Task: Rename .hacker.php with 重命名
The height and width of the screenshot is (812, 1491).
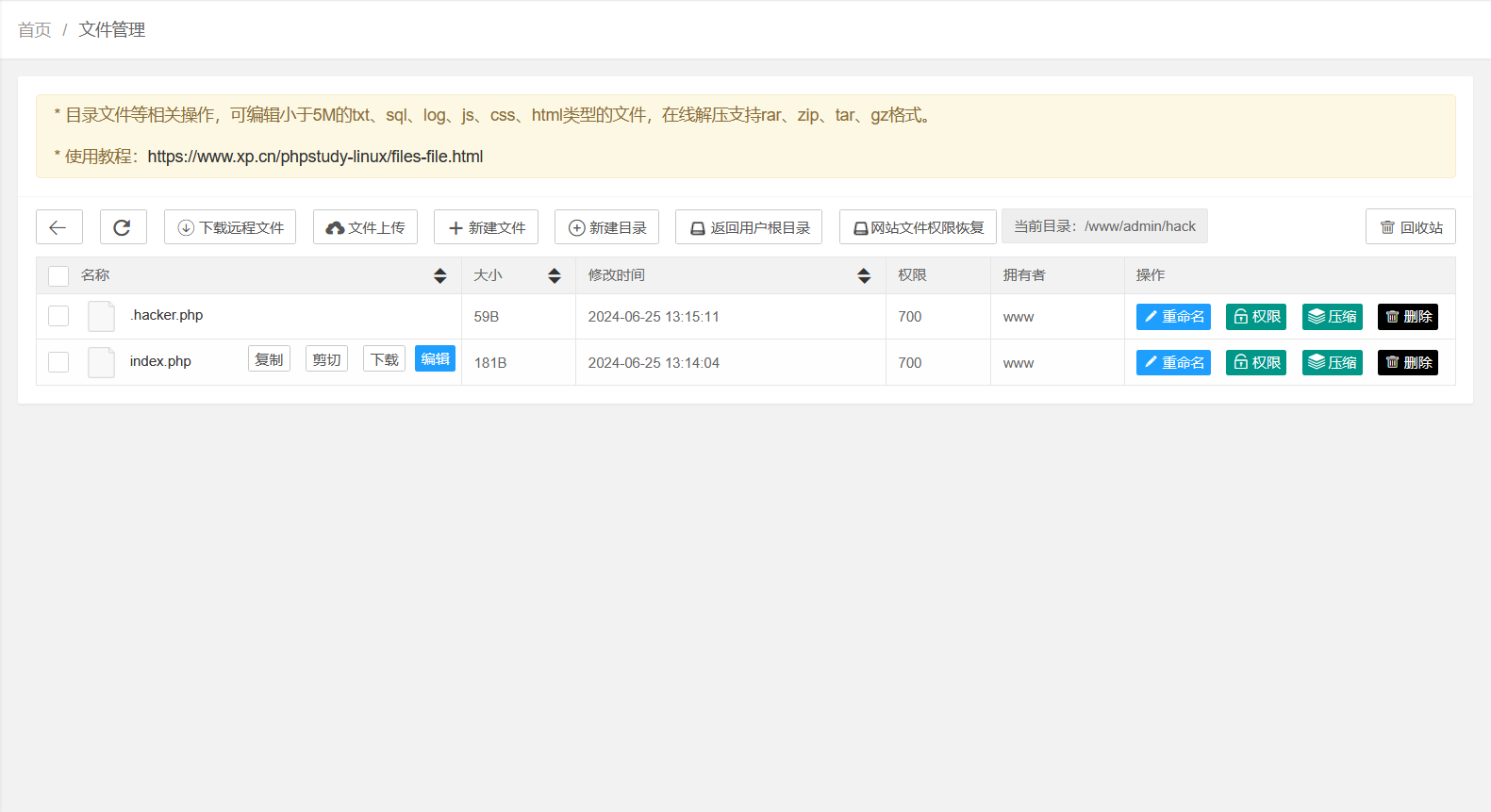Action: (x=1173, y=317)
